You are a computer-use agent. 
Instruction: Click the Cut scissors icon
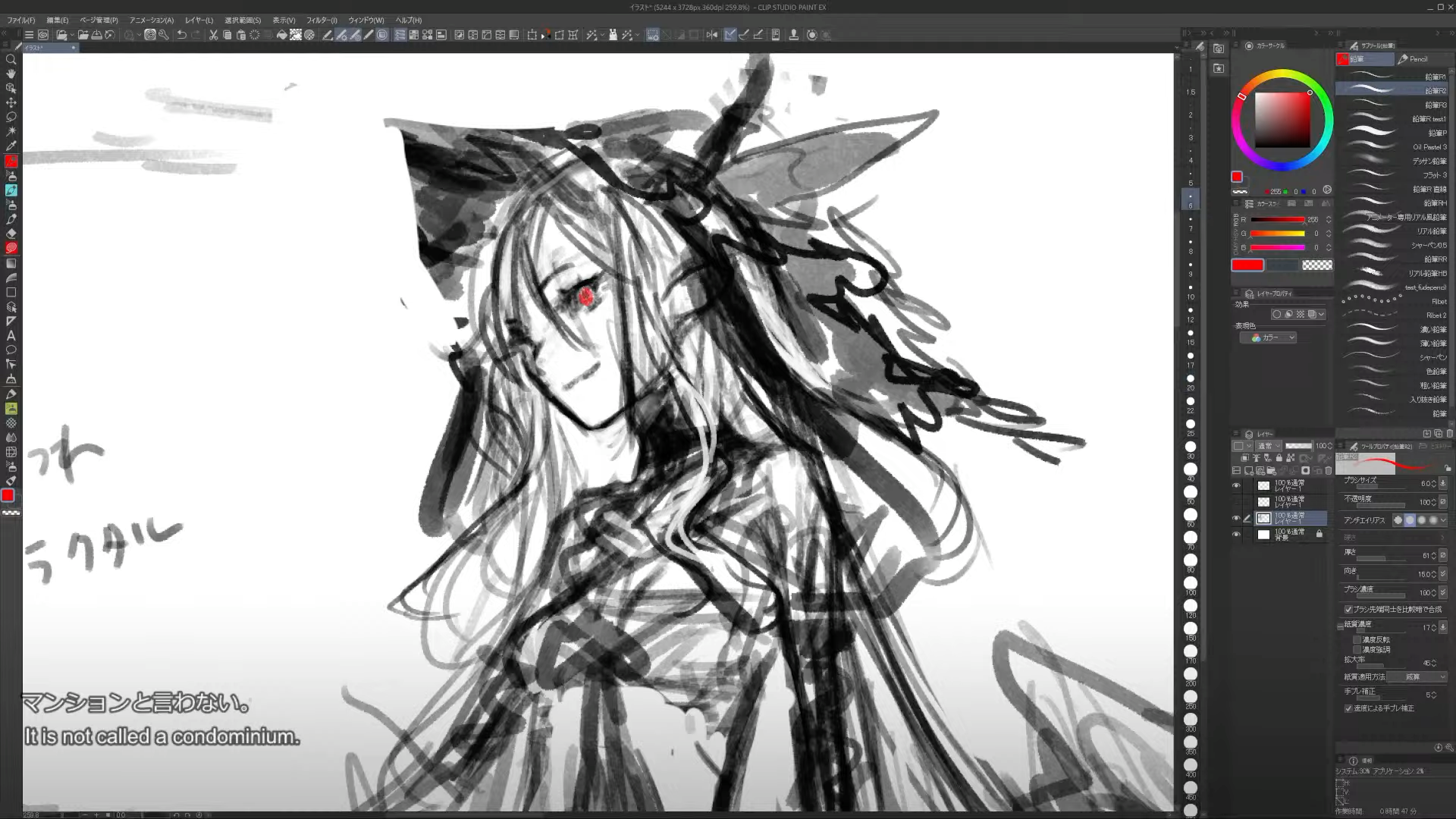click(213, 35)
